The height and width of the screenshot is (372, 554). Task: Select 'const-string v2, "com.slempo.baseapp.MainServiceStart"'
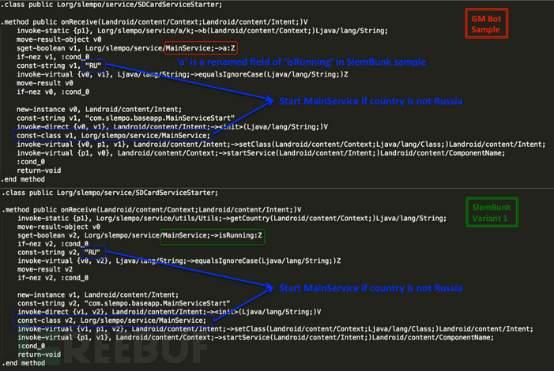tap(124, 303)
